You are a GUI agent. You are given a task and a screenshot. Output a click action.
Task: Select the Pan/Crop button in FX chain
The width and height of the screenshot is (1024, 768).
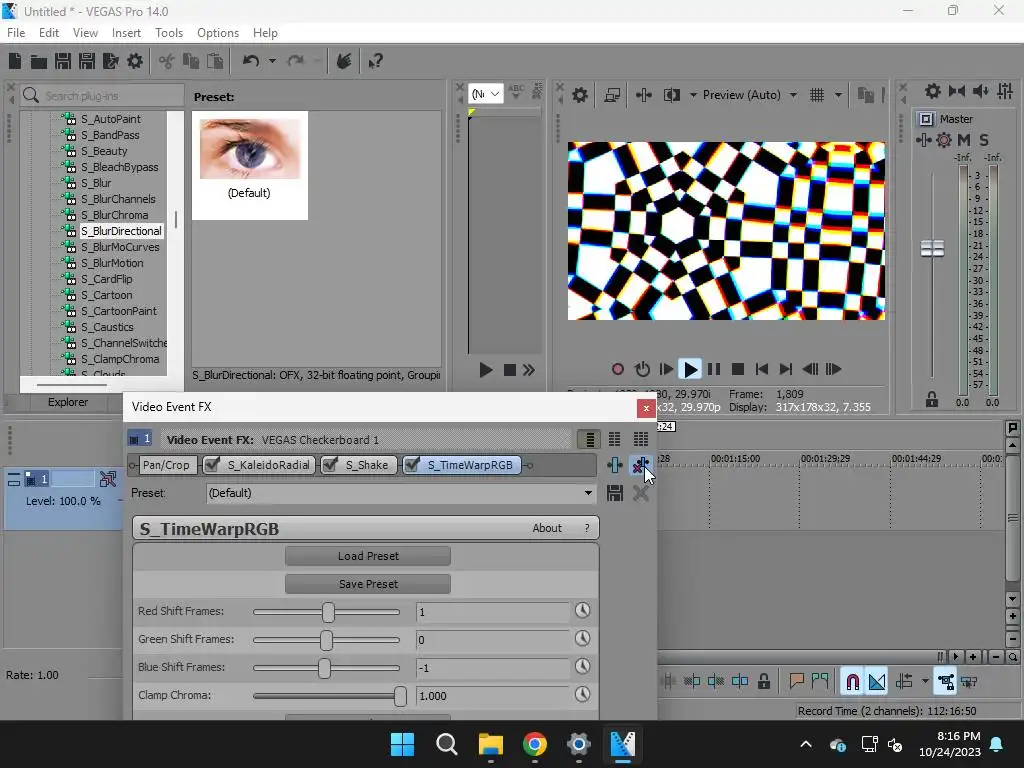[x=166, y=465]
